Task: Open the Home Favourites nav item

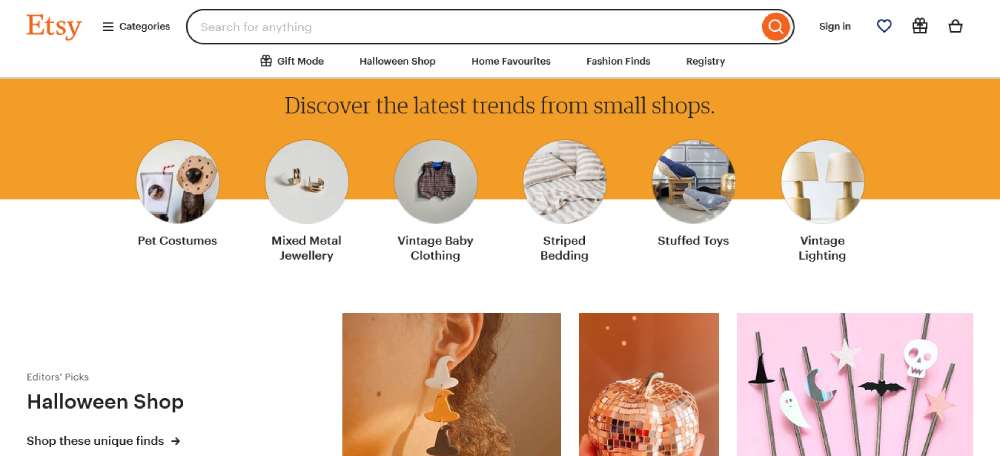Action: (x=511, y=61)
